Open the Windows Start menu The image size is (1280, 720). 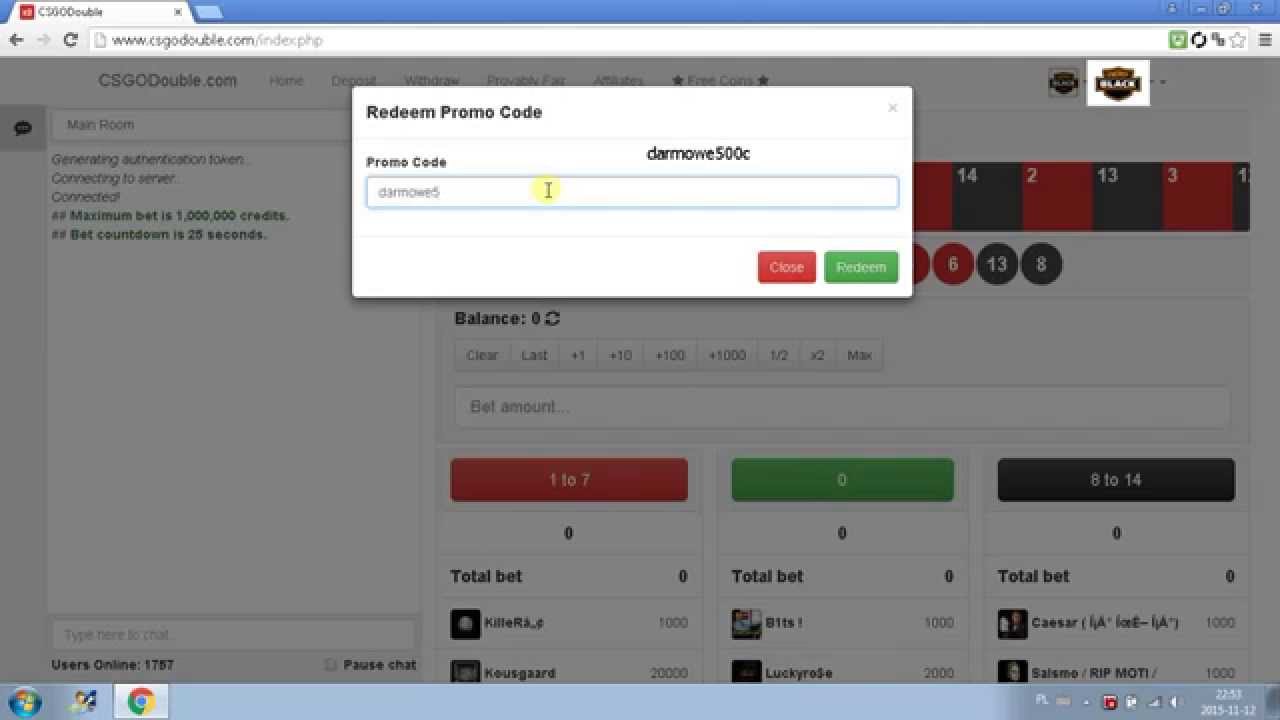23,701
